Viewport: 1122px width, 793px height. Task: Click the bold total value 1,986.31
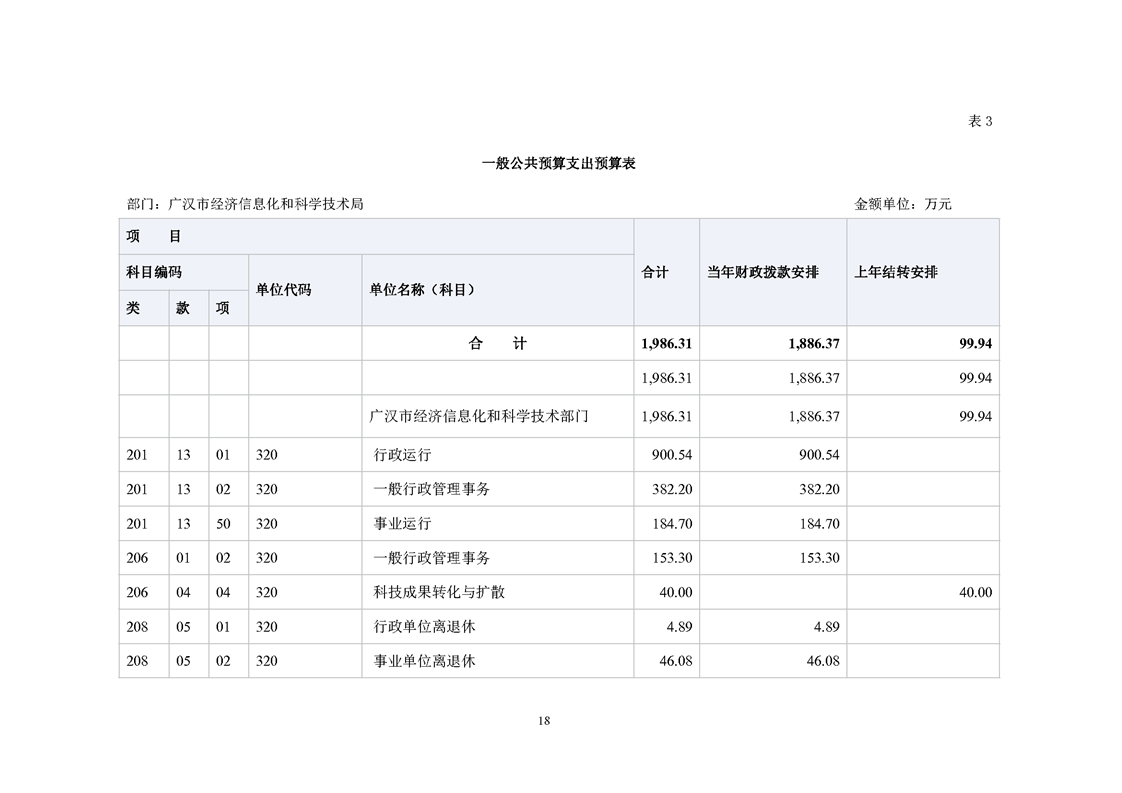point(666,344)
